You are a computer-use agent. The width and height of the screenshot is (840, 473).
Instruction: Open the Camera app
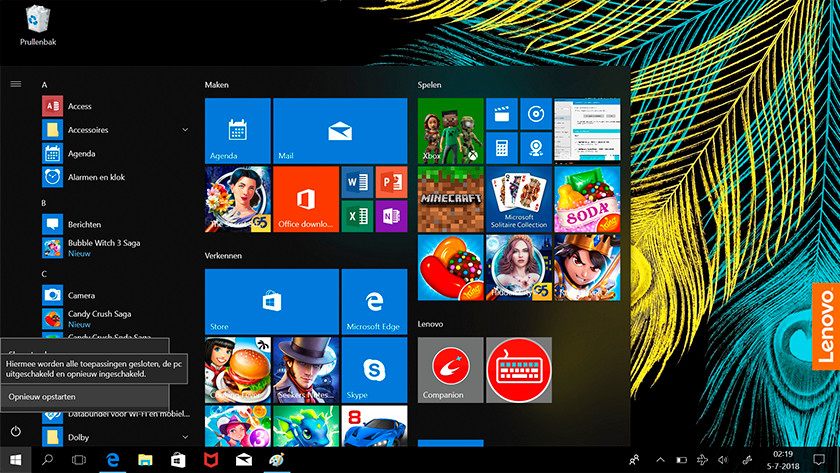pyautogui.click(x=115, y=295)
